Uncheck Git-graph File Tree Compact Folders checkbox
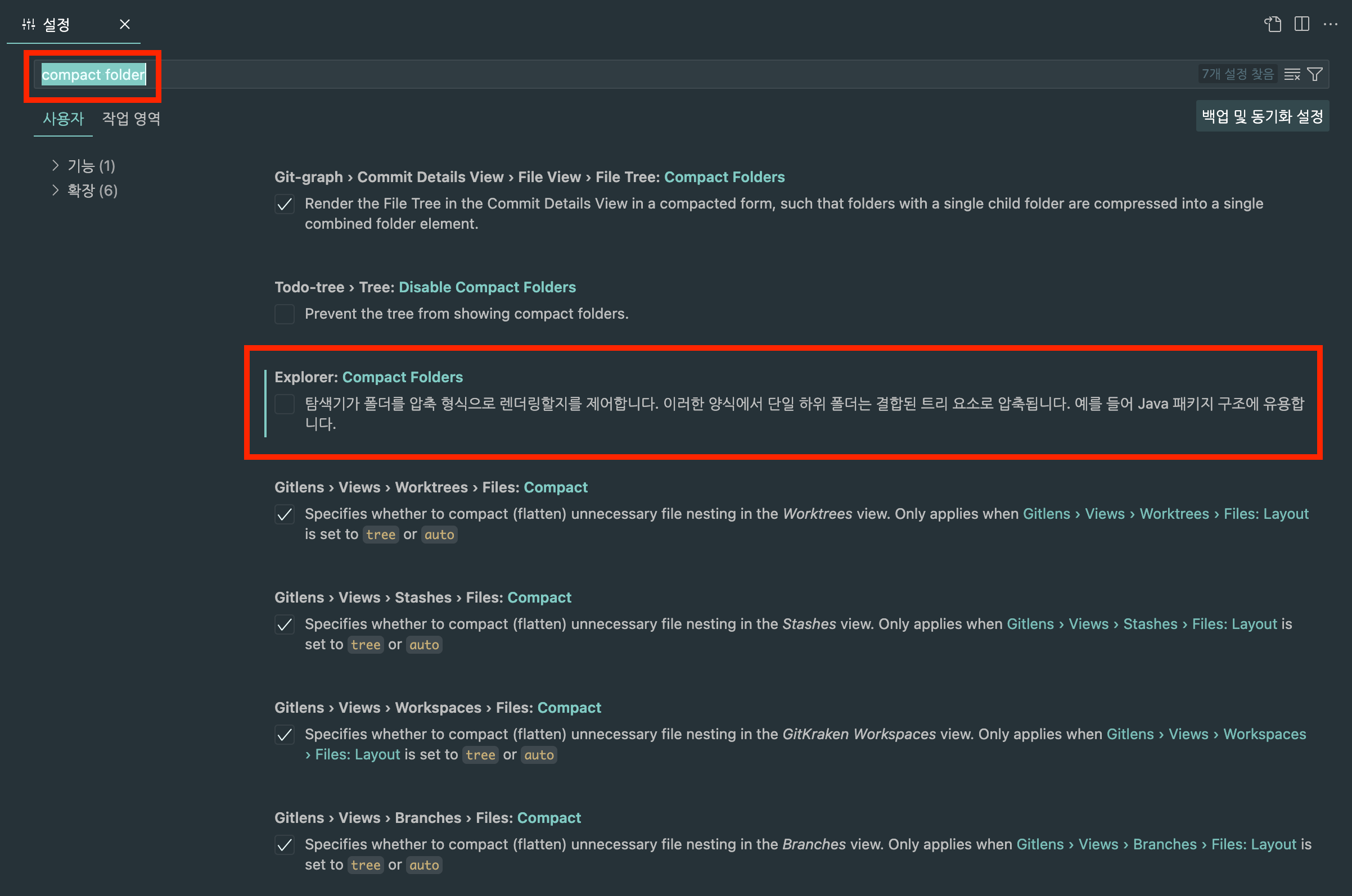 pos(284,204)
